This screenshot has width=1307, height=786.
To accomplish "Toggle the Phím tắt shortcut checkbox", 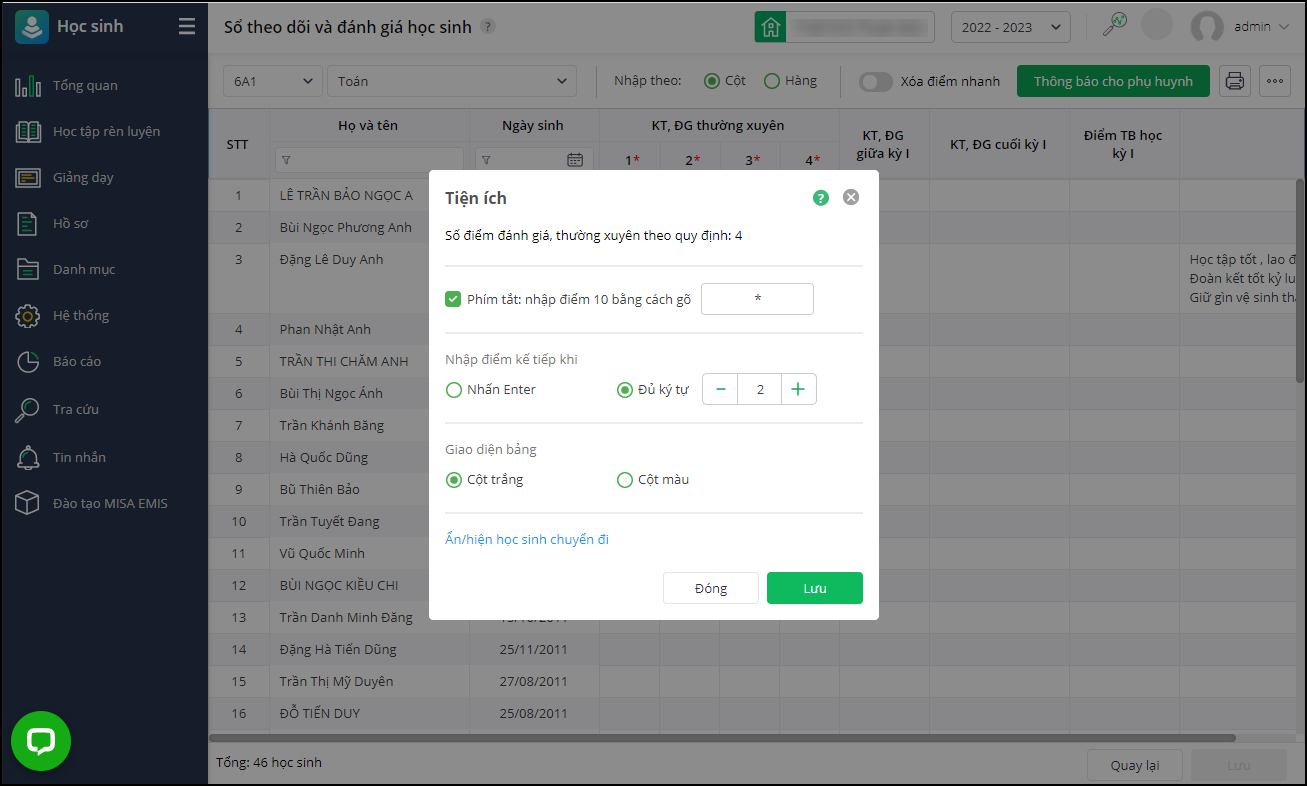I will click(453, 299).
